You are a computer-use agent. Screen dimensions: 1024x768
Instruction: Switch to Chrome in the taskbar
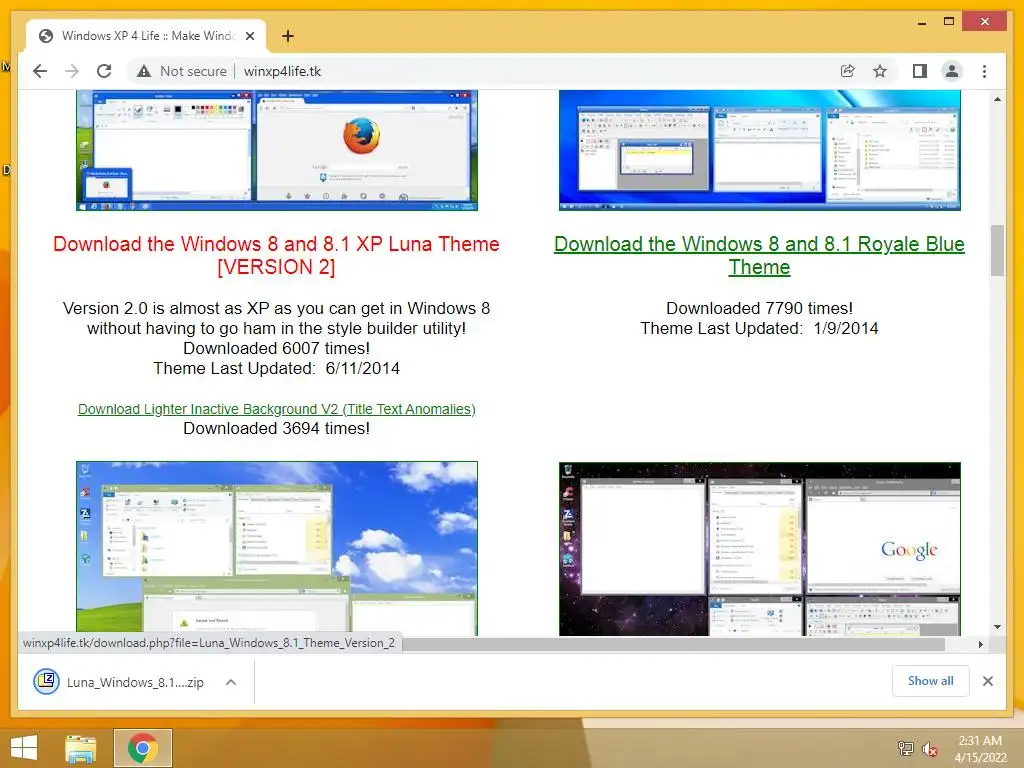143,748
